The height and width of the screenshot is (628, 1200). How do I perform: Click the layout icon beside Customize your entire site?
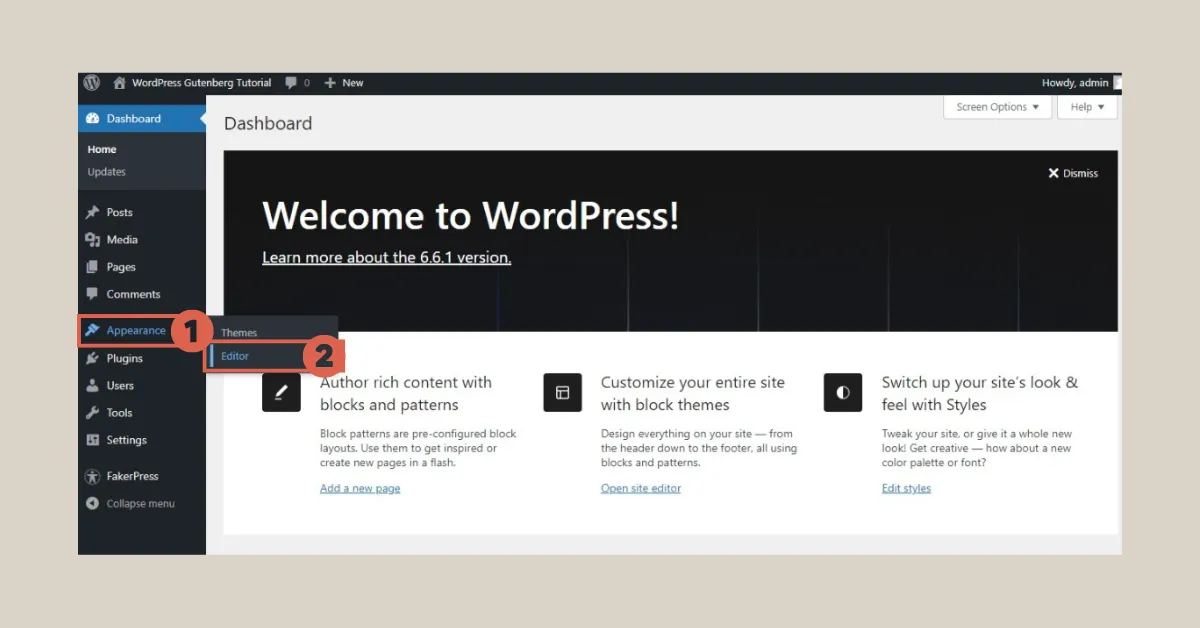click(x=562, y=393)
